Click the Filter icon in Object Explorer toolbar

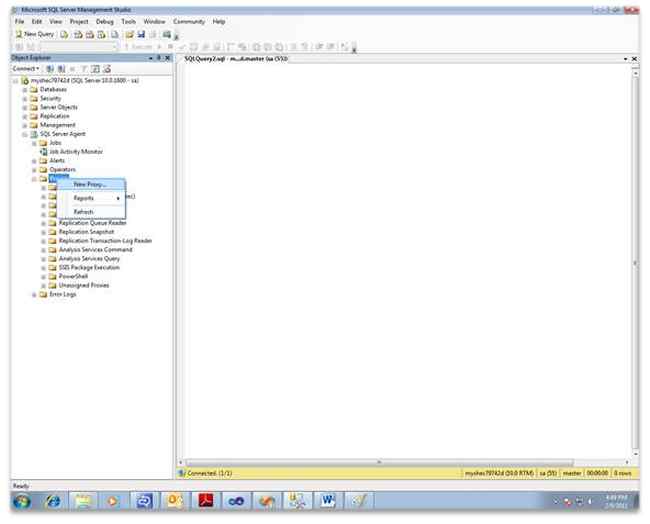pyautogui.click(x=84, y=69)
